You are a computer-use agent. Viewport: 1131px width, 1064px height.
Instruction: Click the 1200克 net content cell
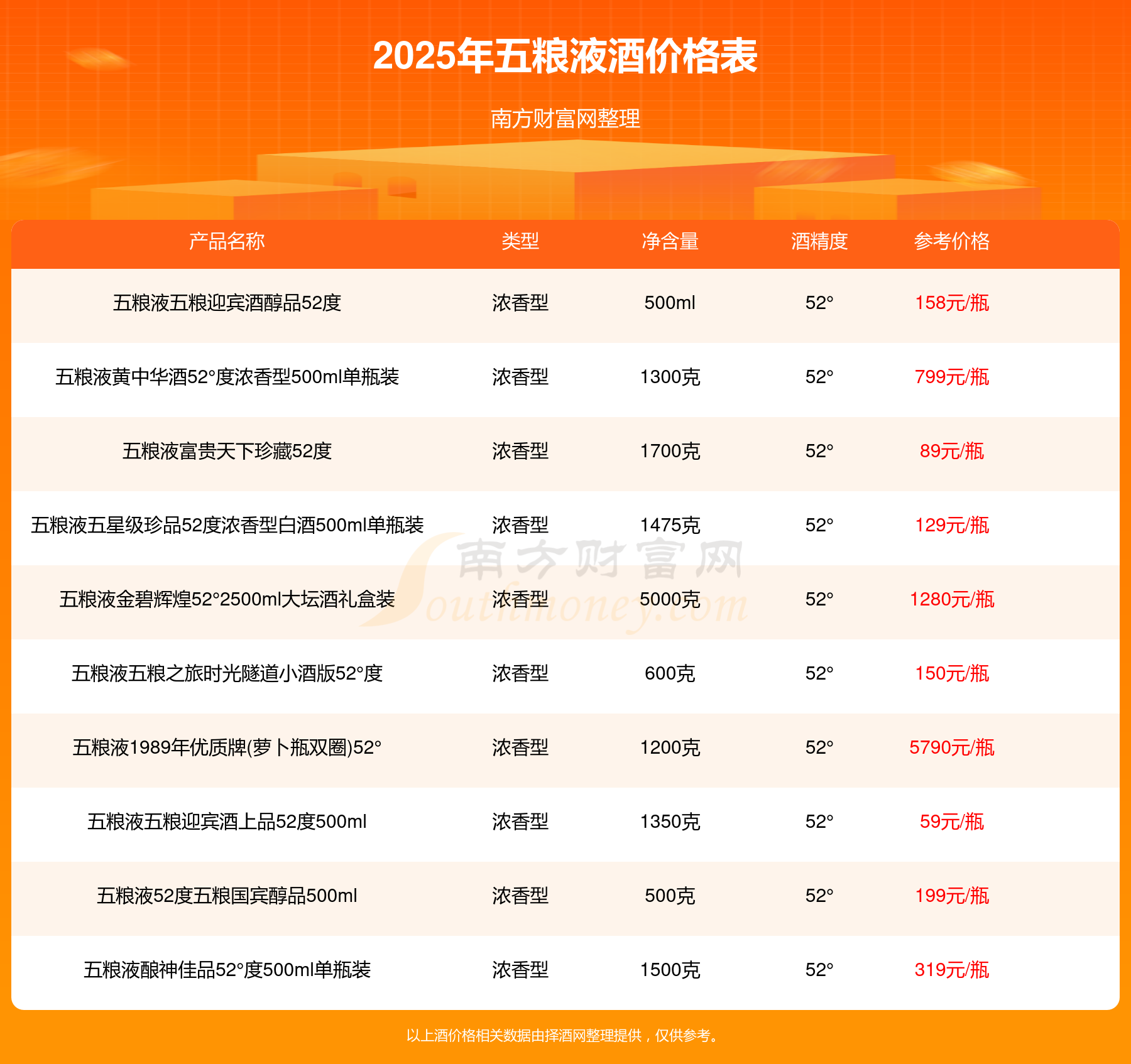[x=670, y=747]
